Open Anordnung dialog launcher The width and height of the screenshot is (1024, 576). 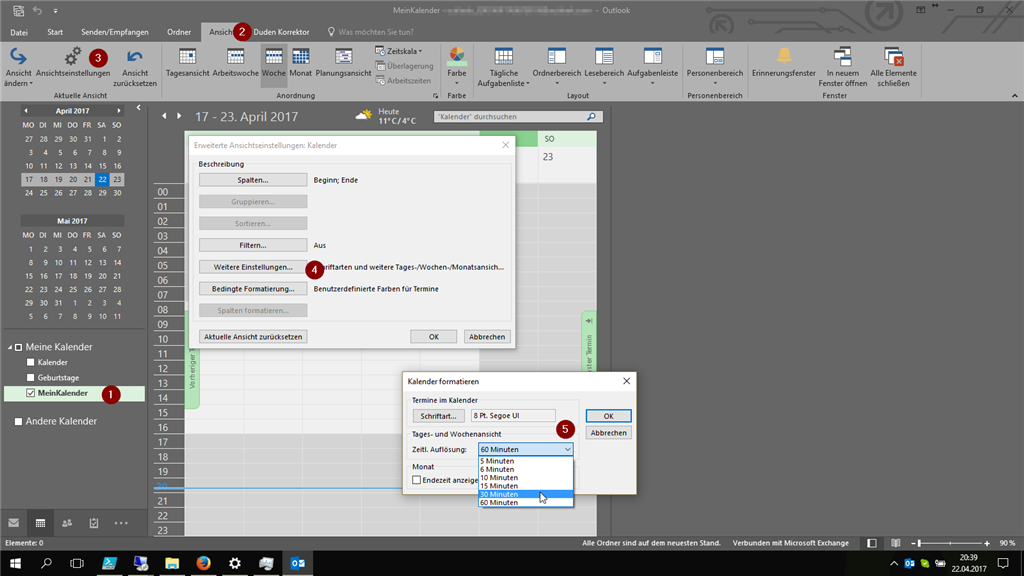coord(436,96)
